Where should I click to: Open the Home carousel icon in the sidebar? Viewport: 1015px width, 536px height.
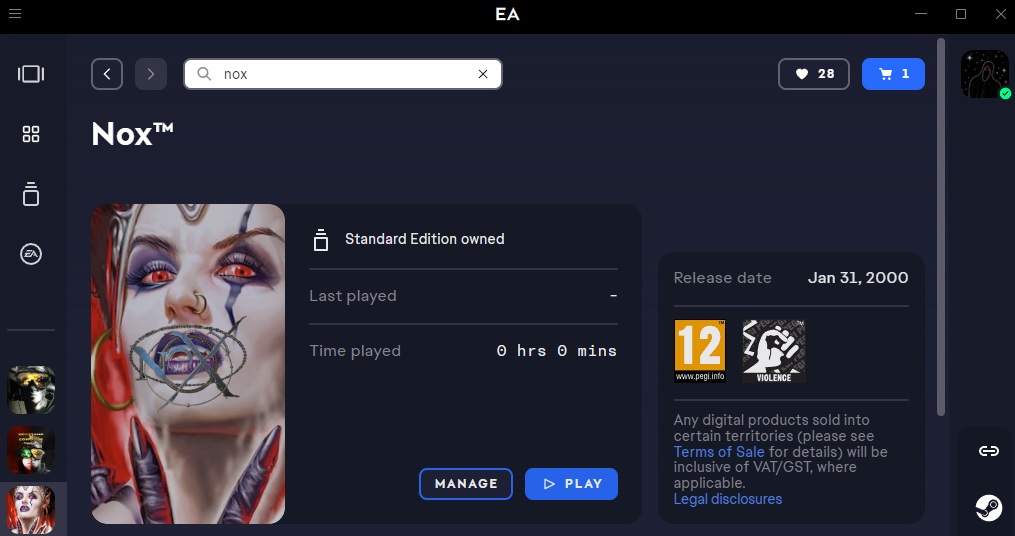(x=31, y=74)
